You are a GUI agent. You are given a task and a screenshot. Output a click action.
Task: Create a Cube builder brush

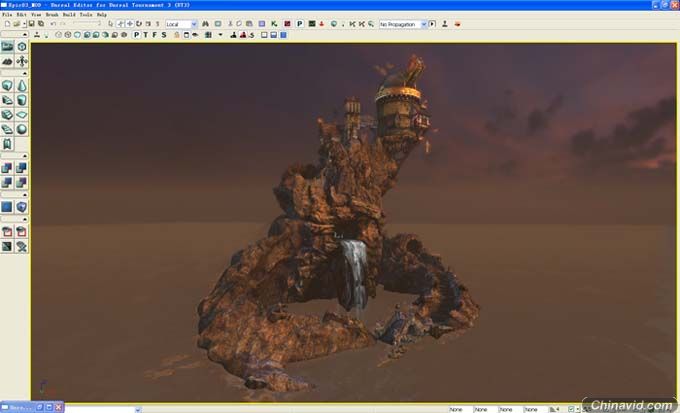pyautogui.click(x=7, y=85)
